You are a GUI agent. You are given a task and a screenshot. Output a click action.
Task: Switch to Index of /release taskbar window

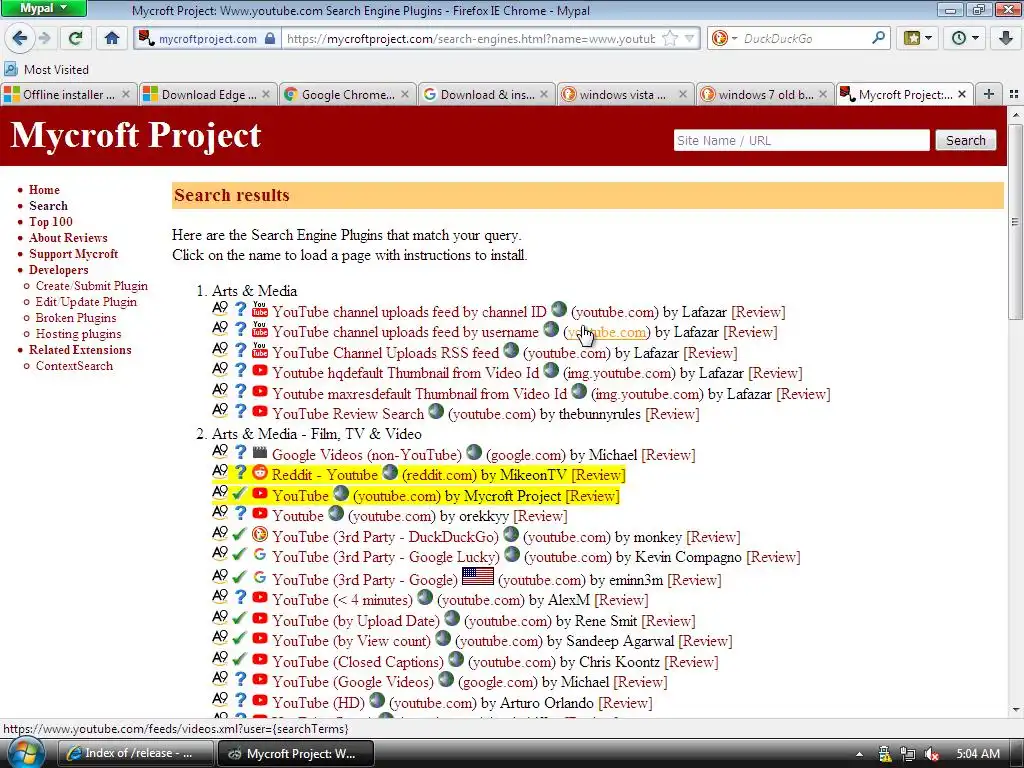pos(136,754)
